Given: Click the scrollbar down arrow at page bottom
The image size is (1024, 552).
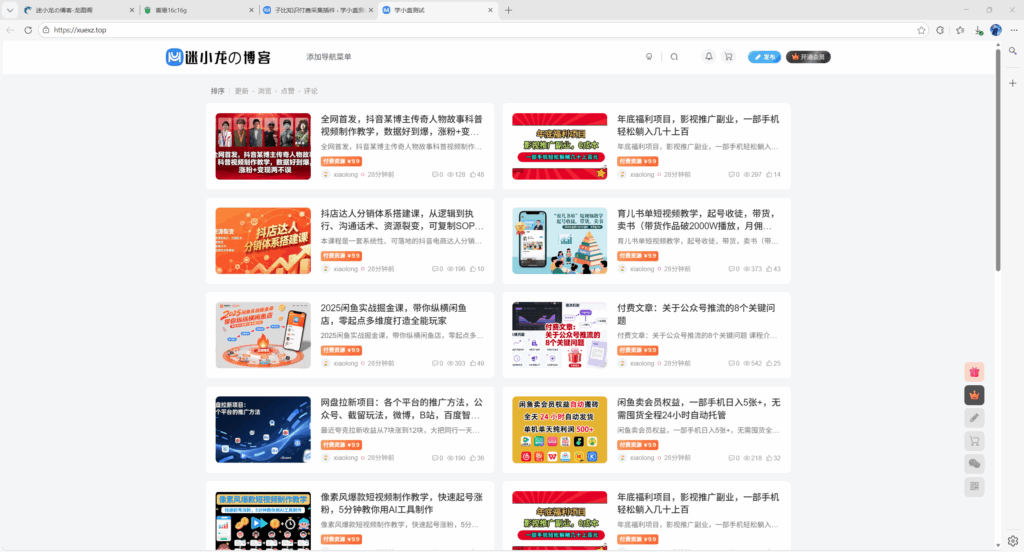Looking at the screenshot, I should tap(998, 545).
